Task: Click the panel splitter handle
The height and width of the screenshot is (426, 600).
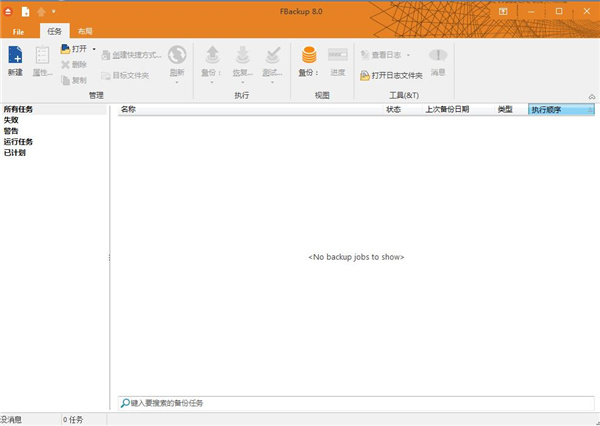Action: (109, 258)
